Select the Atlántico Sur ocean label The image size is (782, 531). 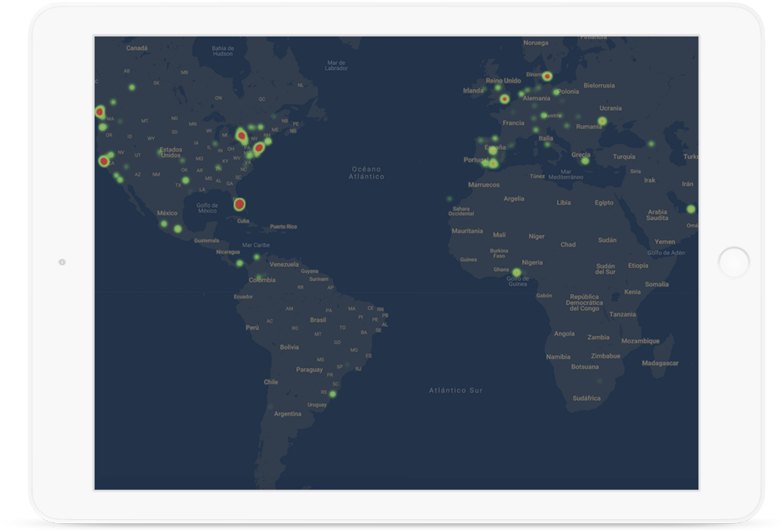(455, 389)
